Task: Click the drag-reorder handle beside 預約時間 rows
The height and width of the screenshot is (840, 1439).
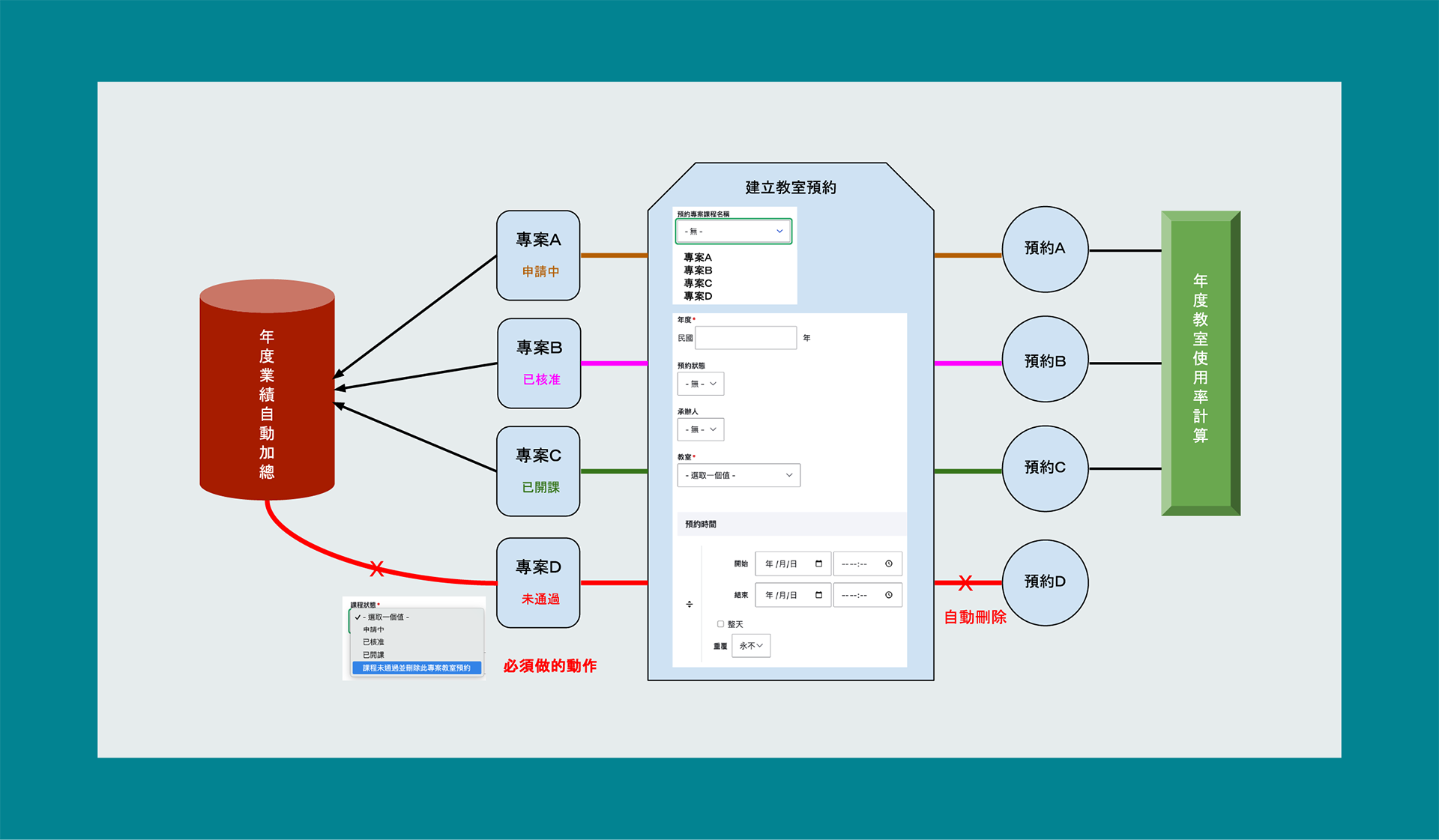Action: coord(690,604)
